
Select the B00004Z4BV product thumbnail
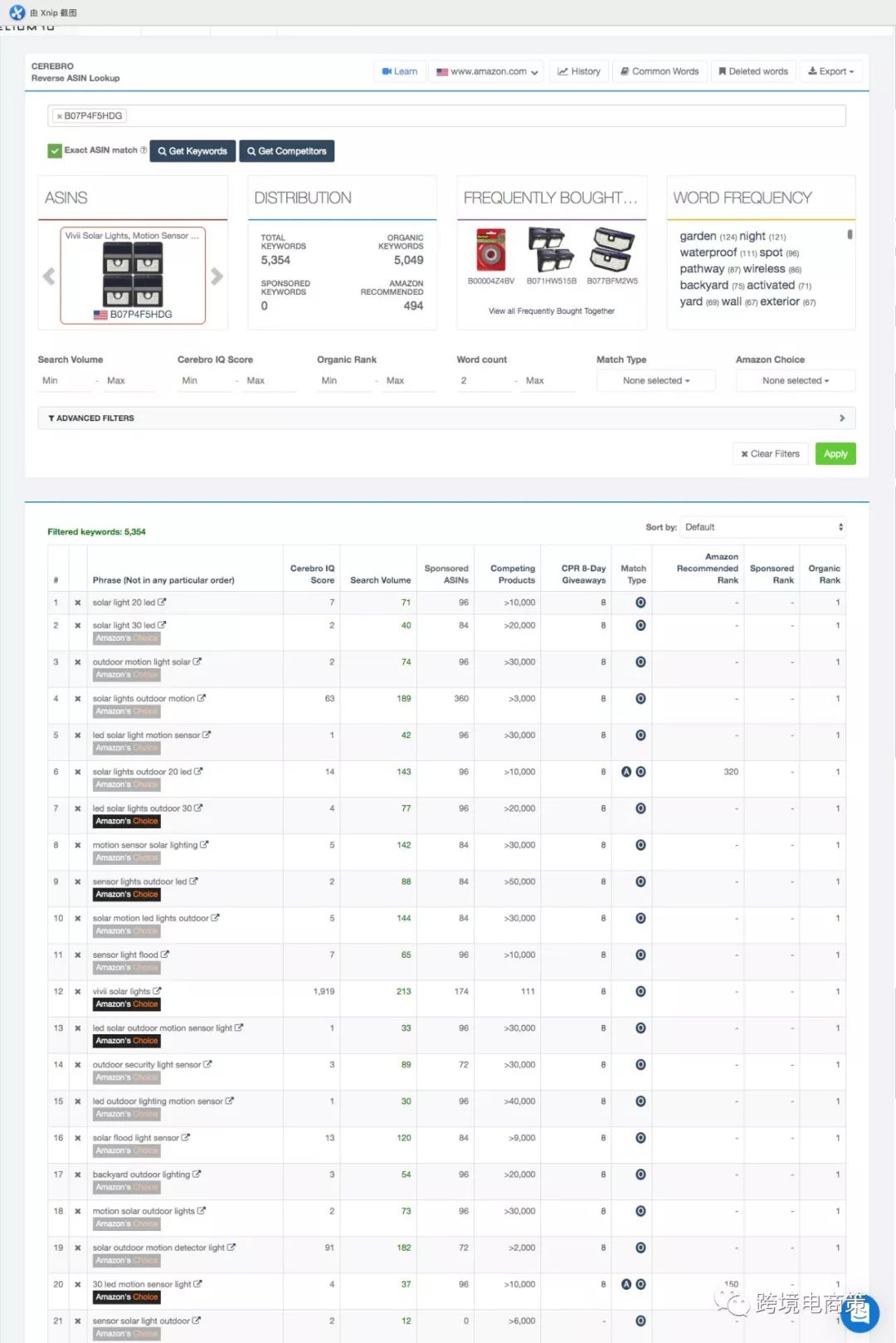point(490,251)
